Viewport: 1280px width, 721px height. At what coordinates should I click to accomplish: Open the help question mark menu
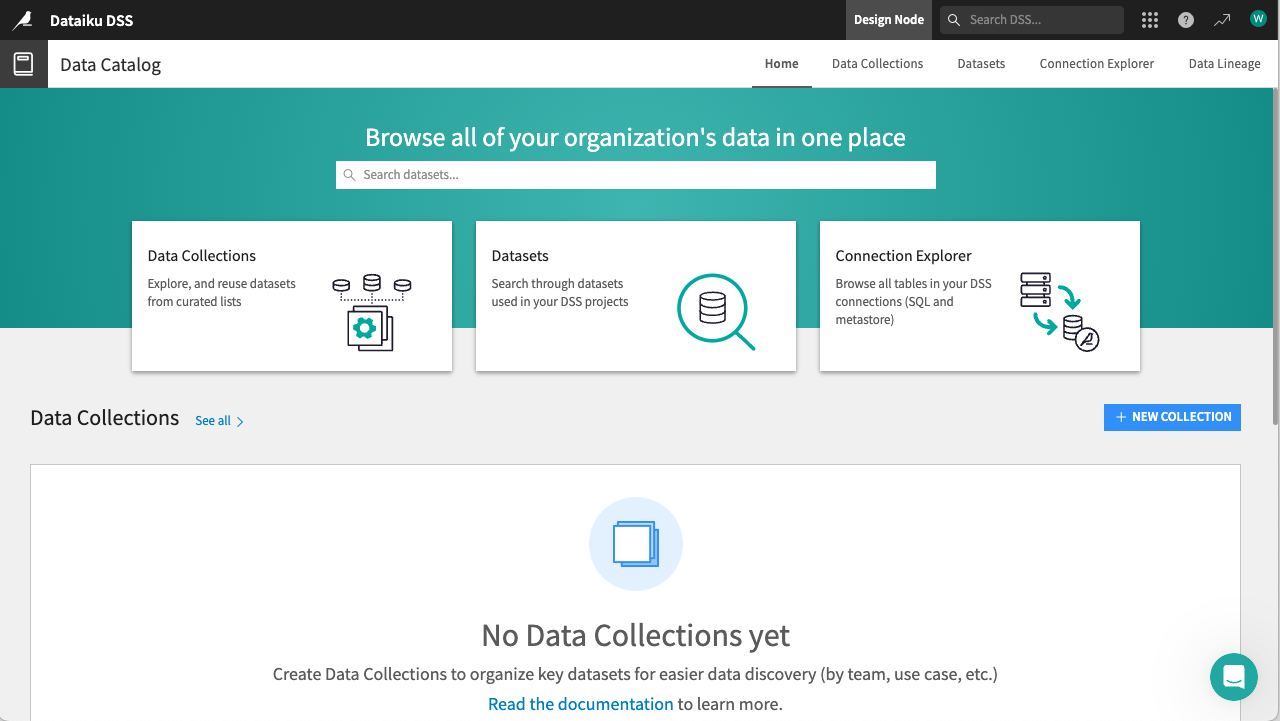tap(1186, 20)
